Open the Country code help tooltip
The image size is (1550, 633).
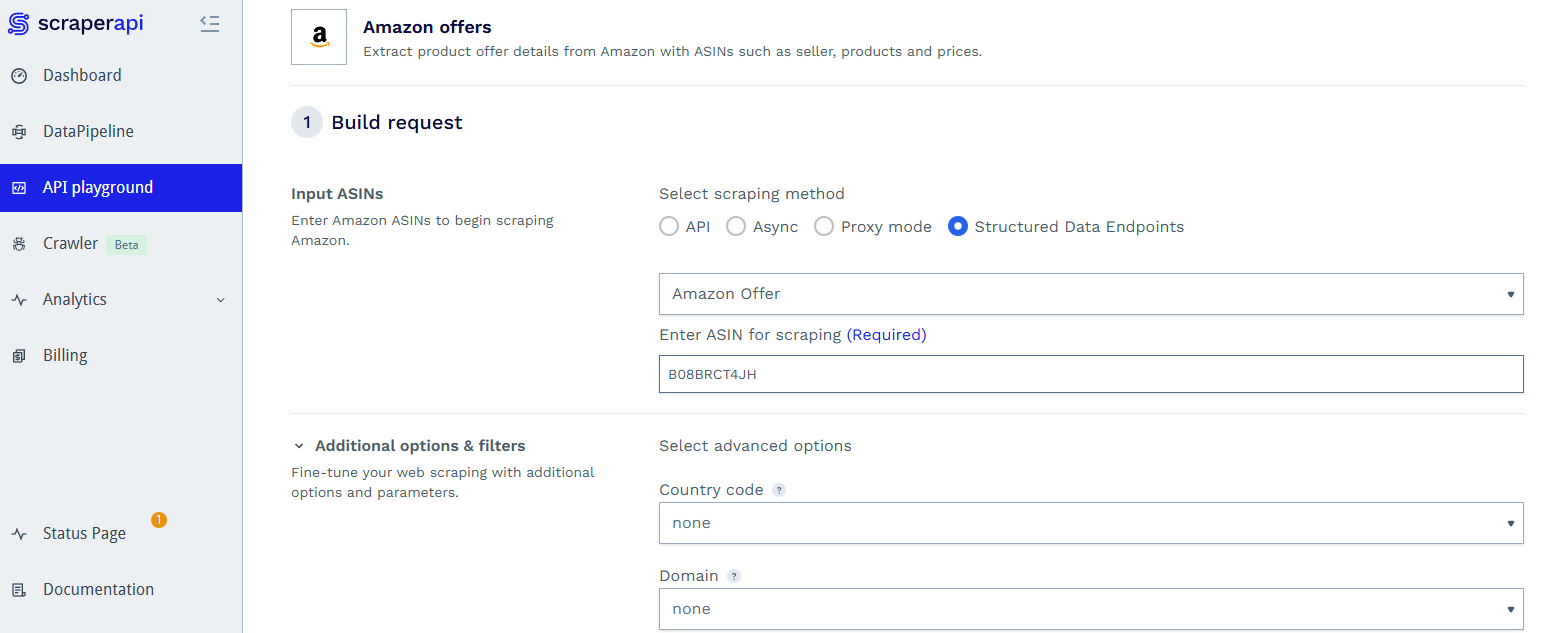[779, 489]
